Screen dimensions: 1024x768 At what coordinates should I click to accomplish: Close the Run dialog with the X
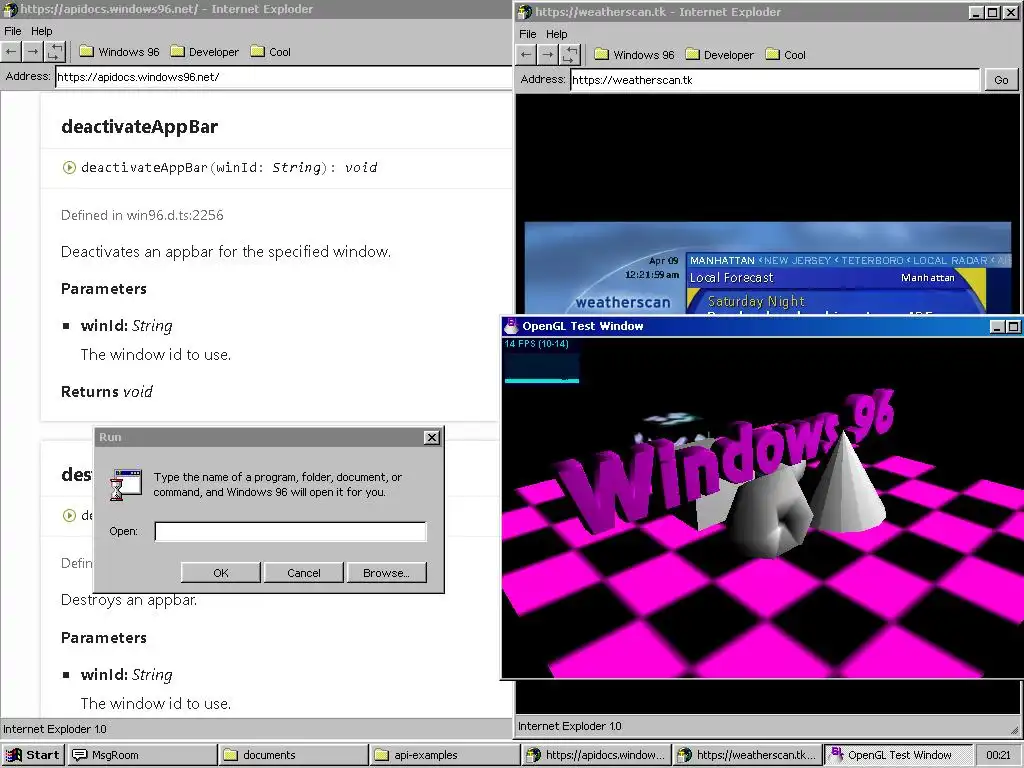click(x=432, y=438)
